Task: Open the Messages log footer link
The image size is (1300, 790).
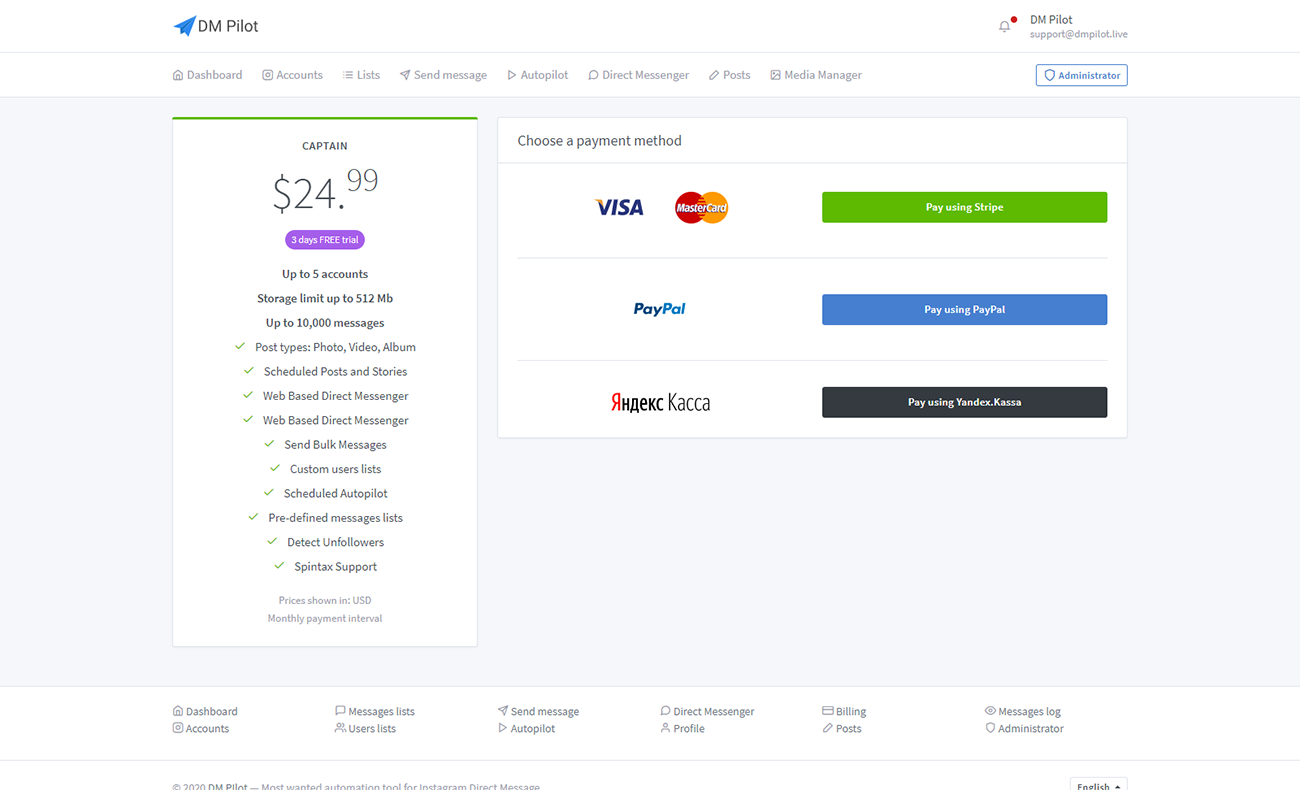Action: (x=1022, y=711)
